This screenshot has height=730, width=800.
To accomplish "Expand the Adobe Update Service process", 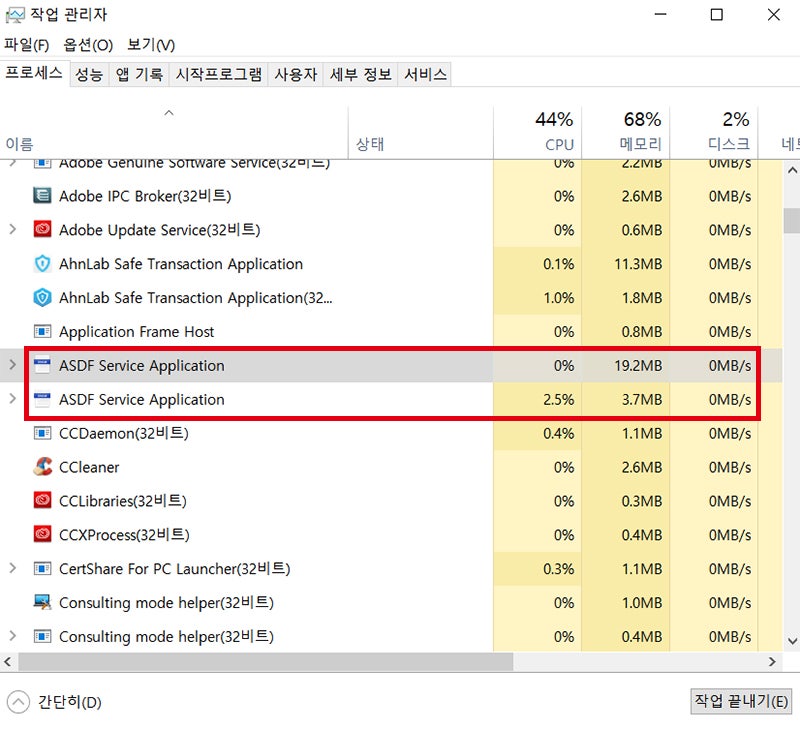I will (x=13, y=230).
